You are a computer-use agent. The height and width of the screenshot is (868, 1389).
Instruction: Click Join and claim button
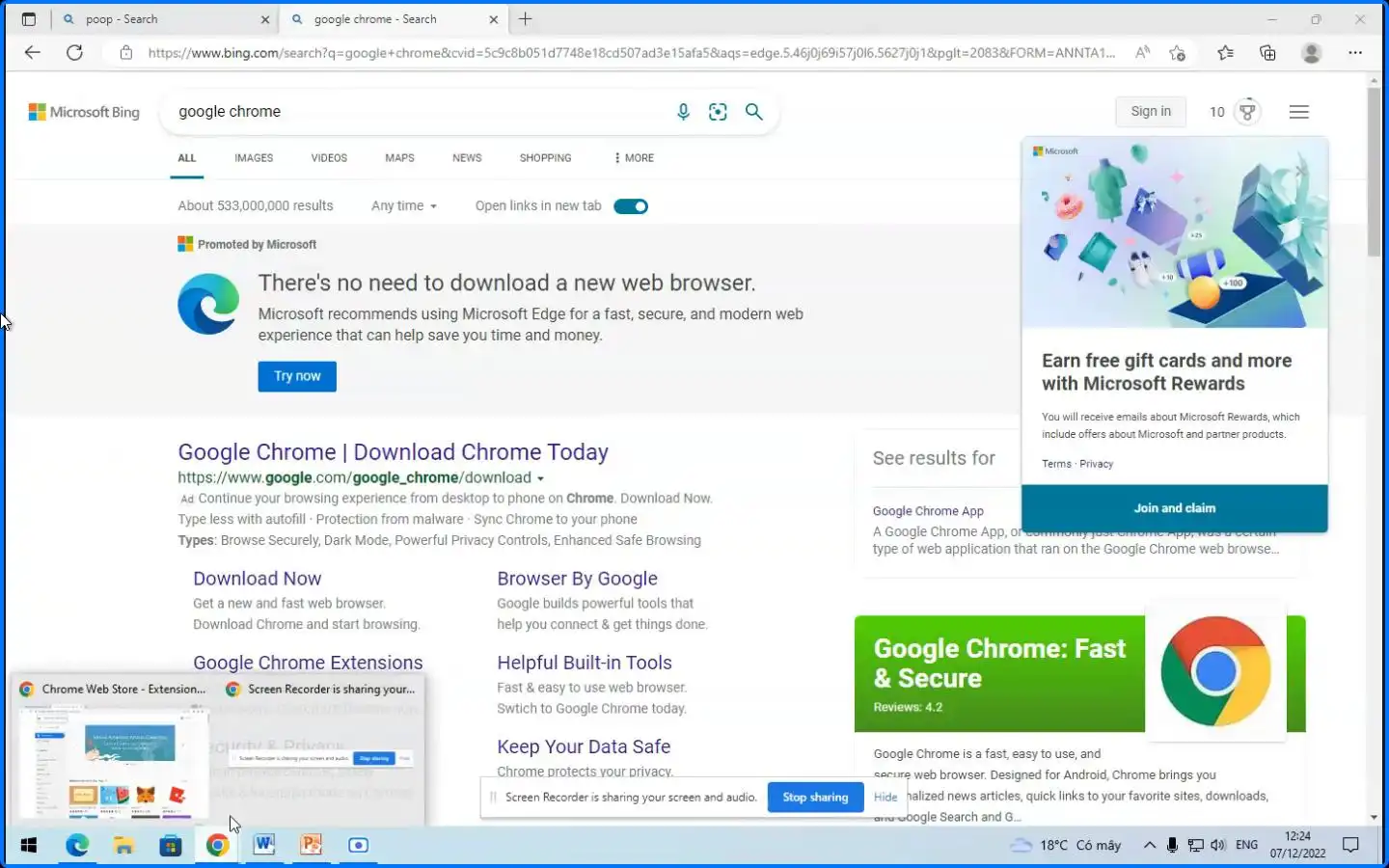coord(1174,508)
